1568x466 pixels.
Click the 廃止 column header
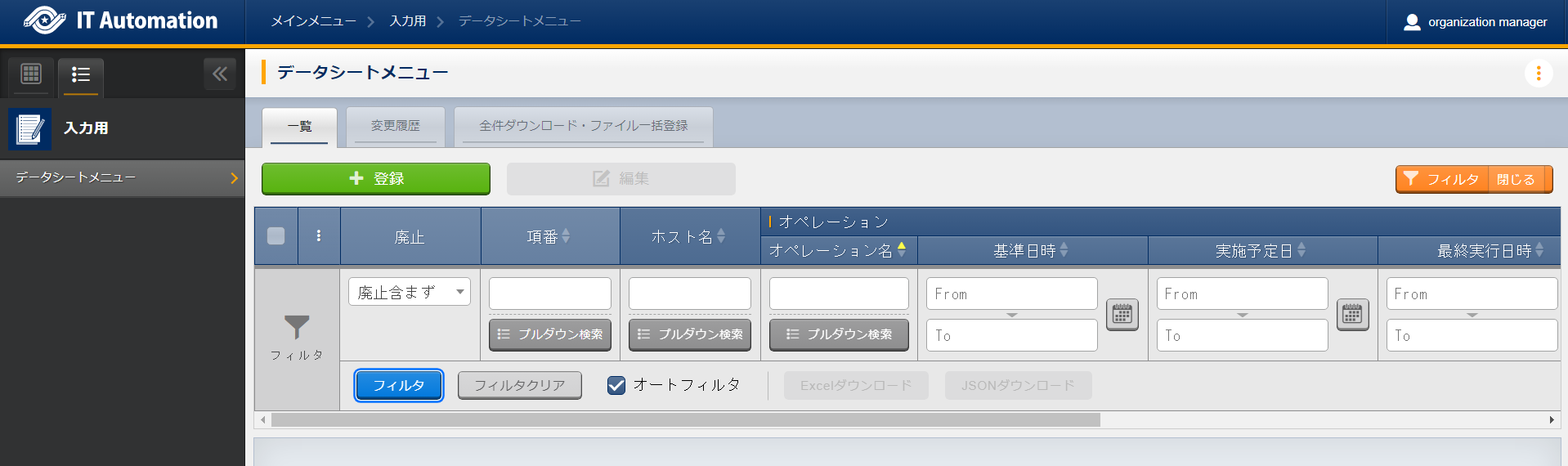pyautogui.click(x=410, y=237)
